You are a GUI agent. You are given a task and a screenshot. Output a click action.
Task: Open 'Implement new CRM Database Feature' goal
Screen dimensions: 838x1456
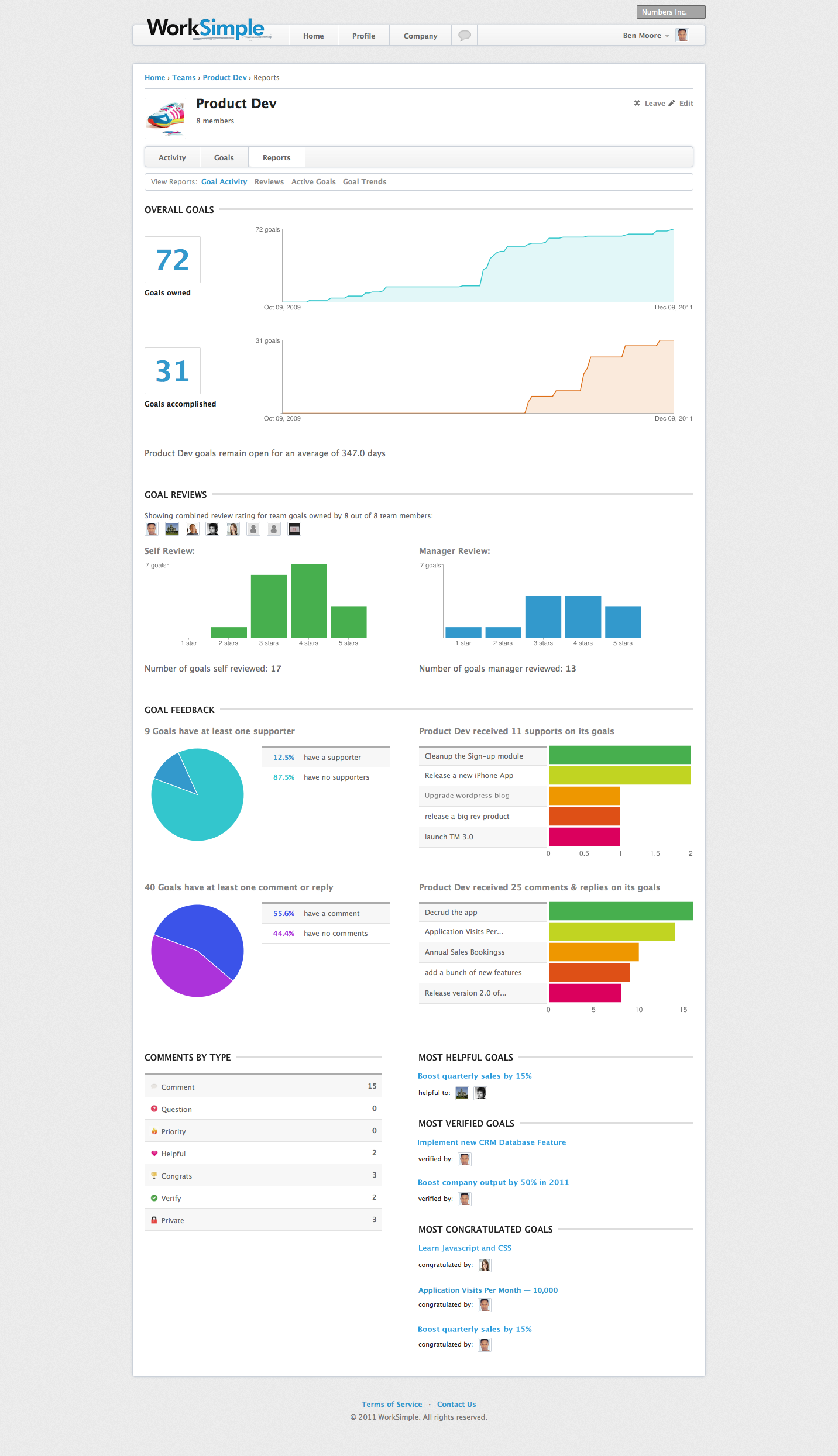click(492, 1142)
